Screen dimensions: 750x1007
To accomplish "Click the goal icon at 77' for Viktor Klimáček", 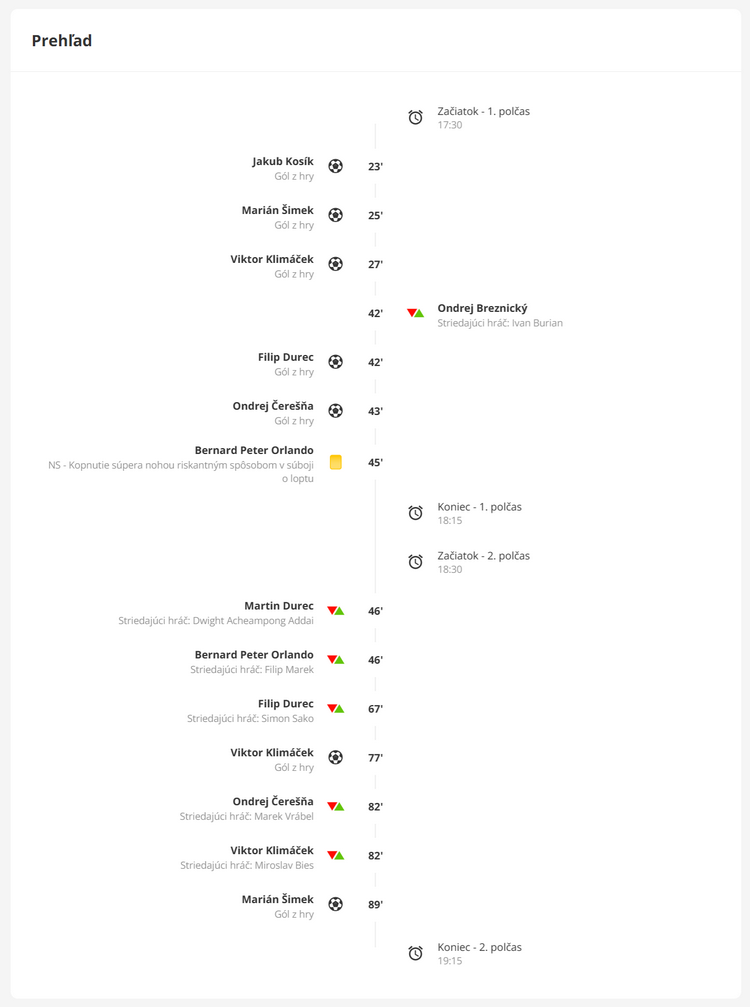I will click(335, 758).
